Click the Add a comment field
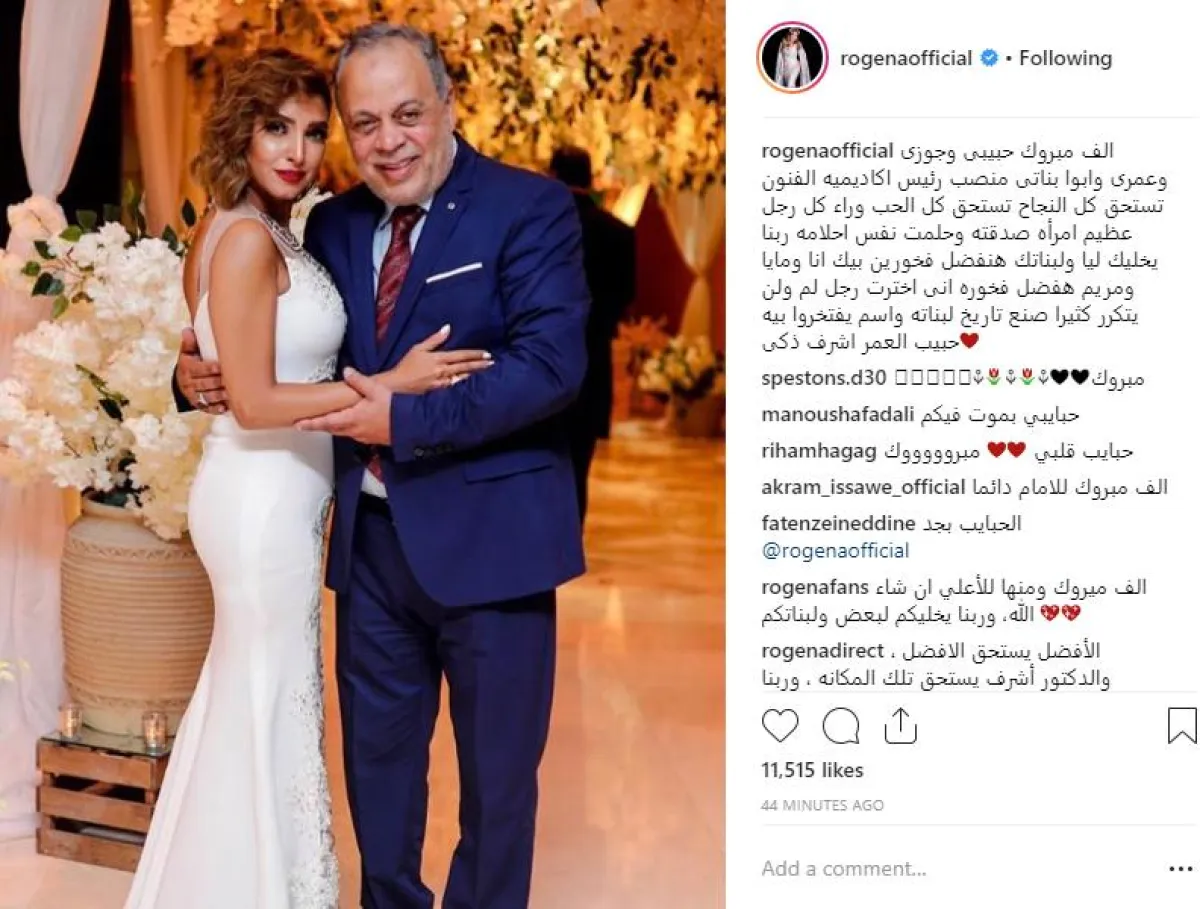Image resolution: width=1200 pixels, height=909 pixels. click(x=950, y=868)
